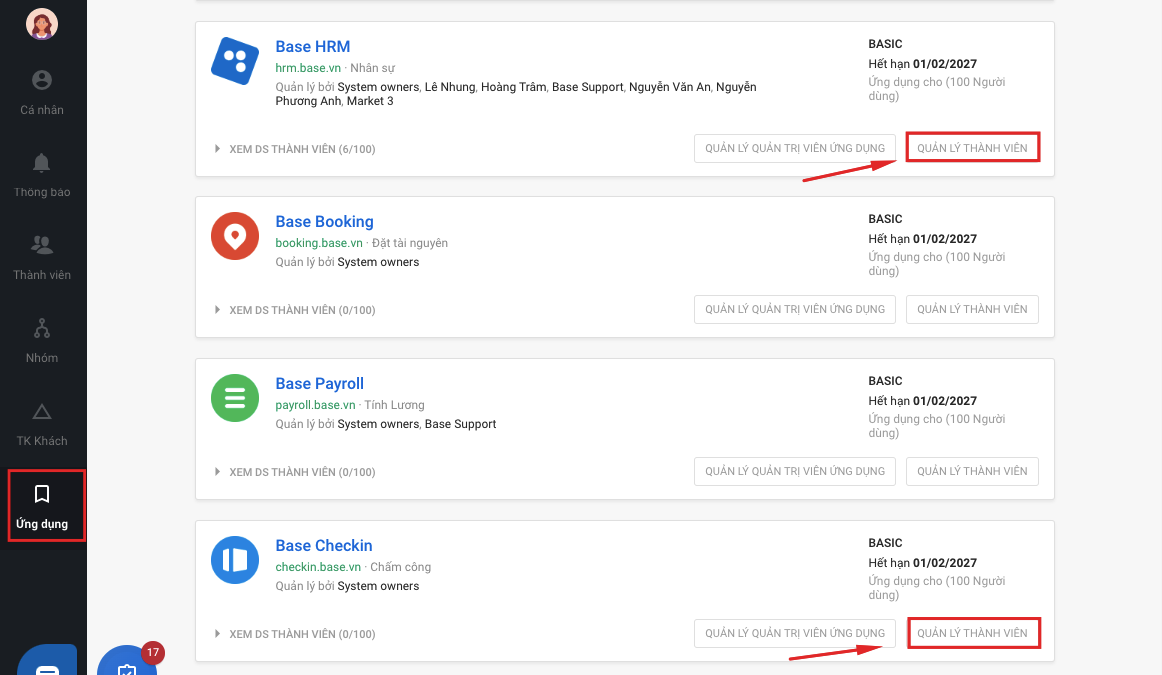
Task: Select the Base HRM expiry date 01/02/2027
Action: [x=945, y=64]
